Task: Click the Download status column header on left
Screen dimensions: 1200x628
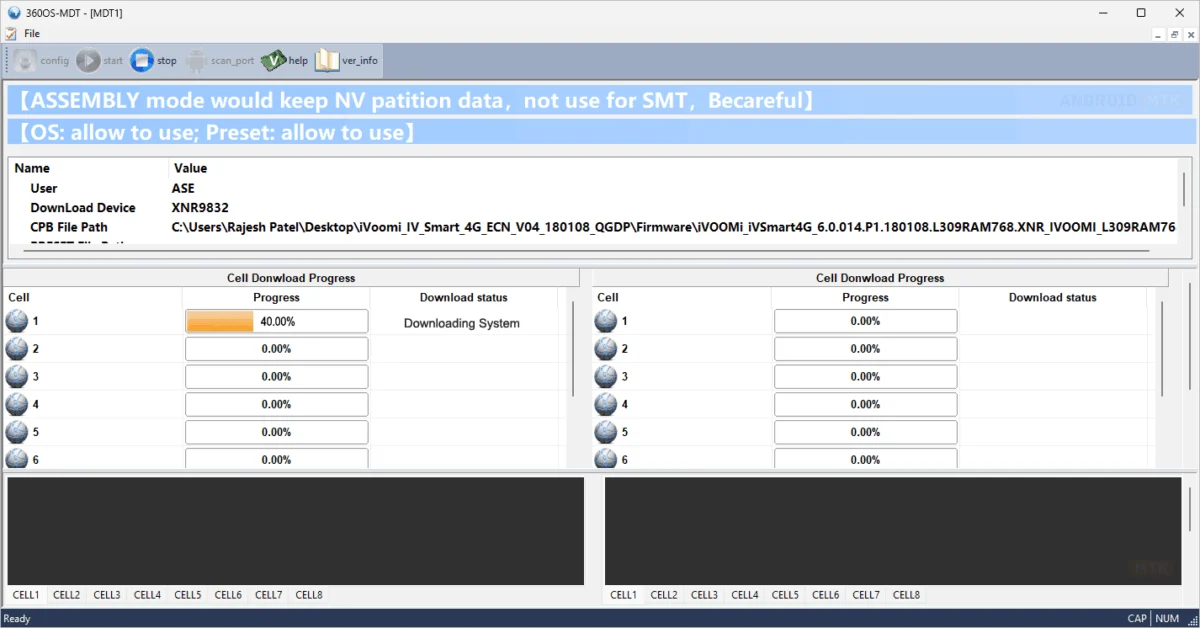Action: coord(463,297)
